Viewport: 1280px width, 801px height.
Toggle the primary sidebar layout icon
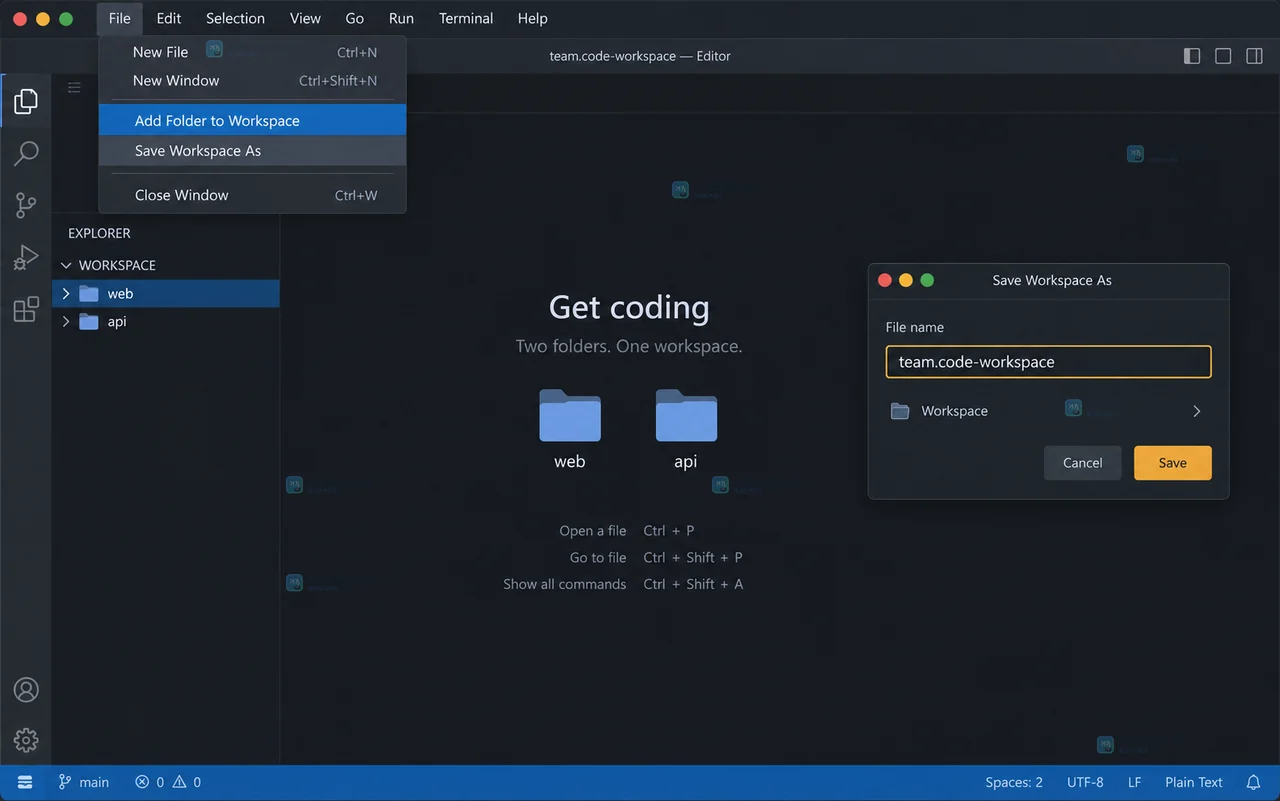tap(1192, 56)
